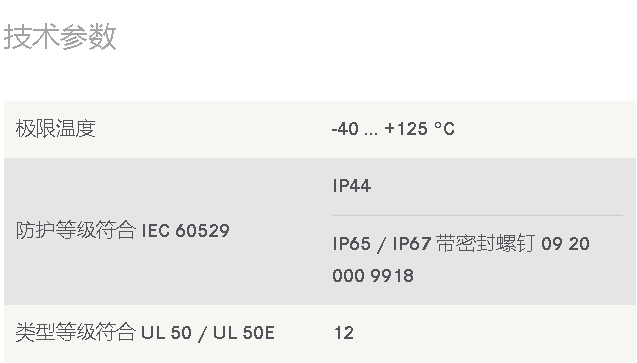
Task: Select the 防护等级符合 label text
Action: click(x=76, y=230)
